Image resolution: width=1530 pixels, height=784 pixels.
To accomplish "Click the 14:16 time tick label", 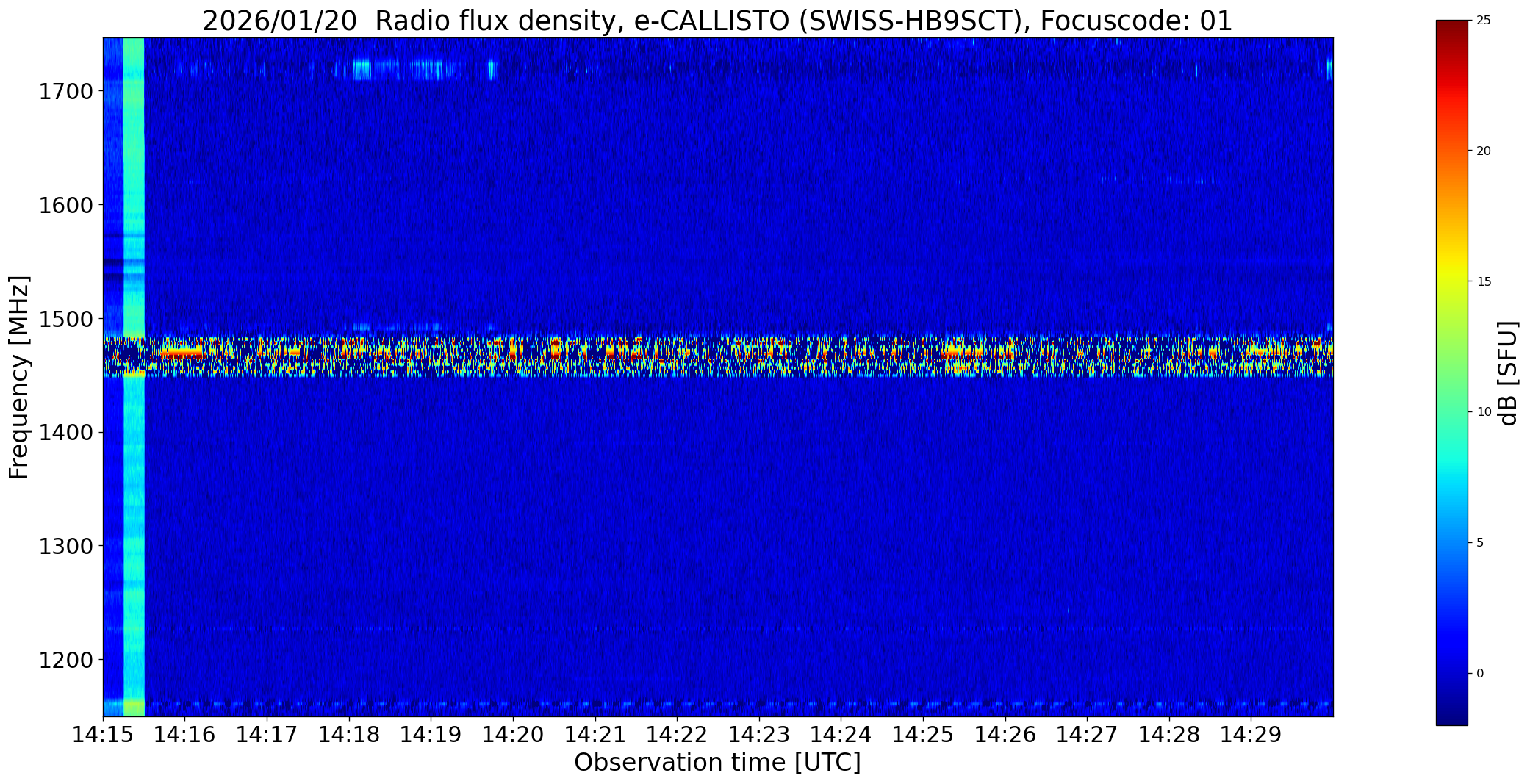I will (x=185, y=735).
